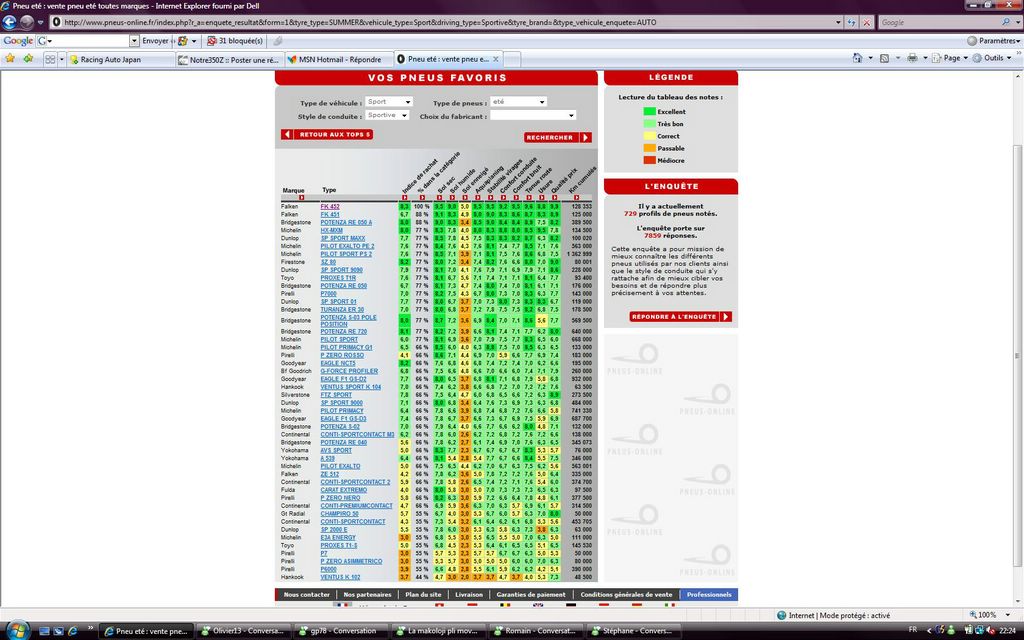The image size is (1024, 640).
Task: Open the POTENZA RE 050 A link
Action: [346, 222]
